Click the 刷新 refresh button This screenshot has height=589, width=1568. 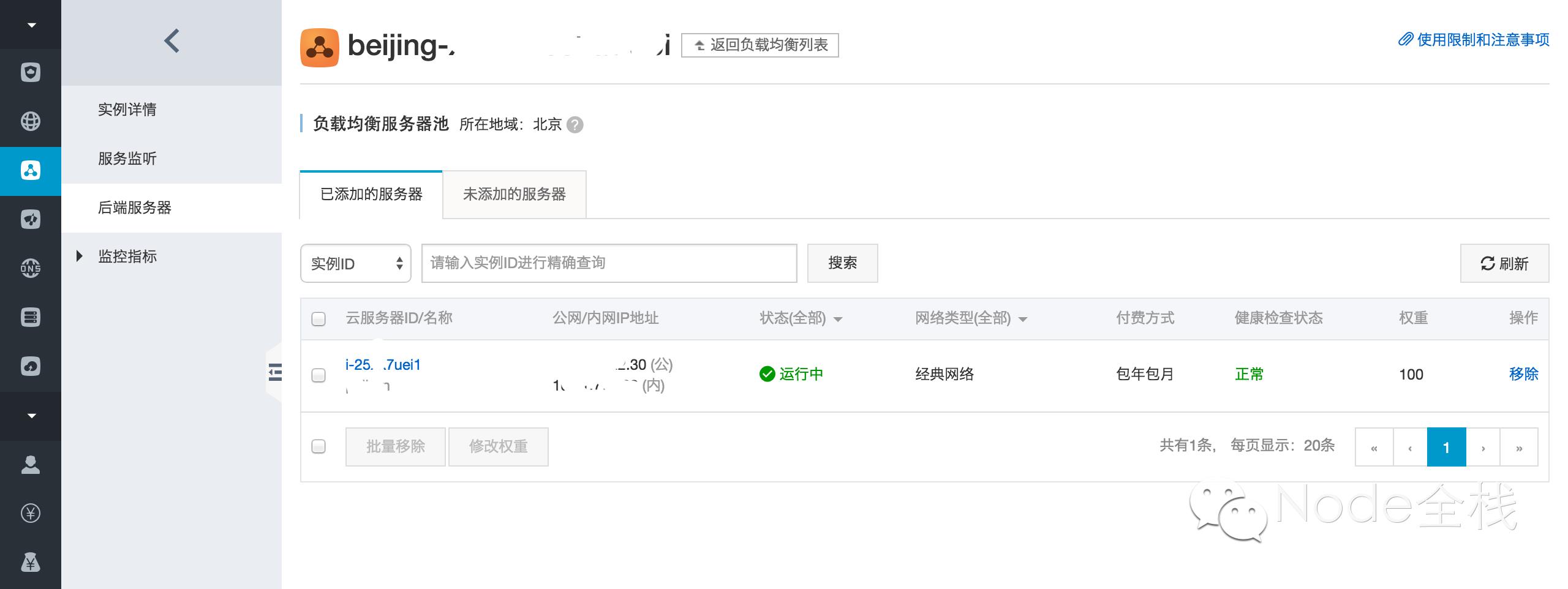tap(1504, 263)
